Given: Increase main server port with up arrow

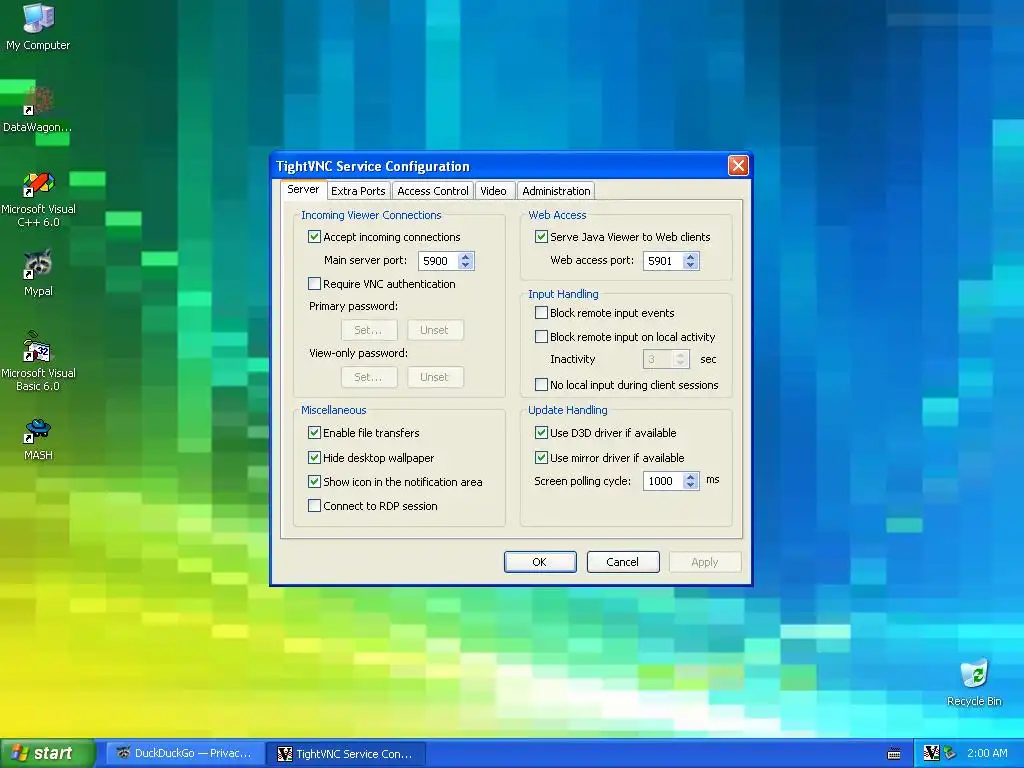Looking at the screenshot, I should [x=465, y=257].
